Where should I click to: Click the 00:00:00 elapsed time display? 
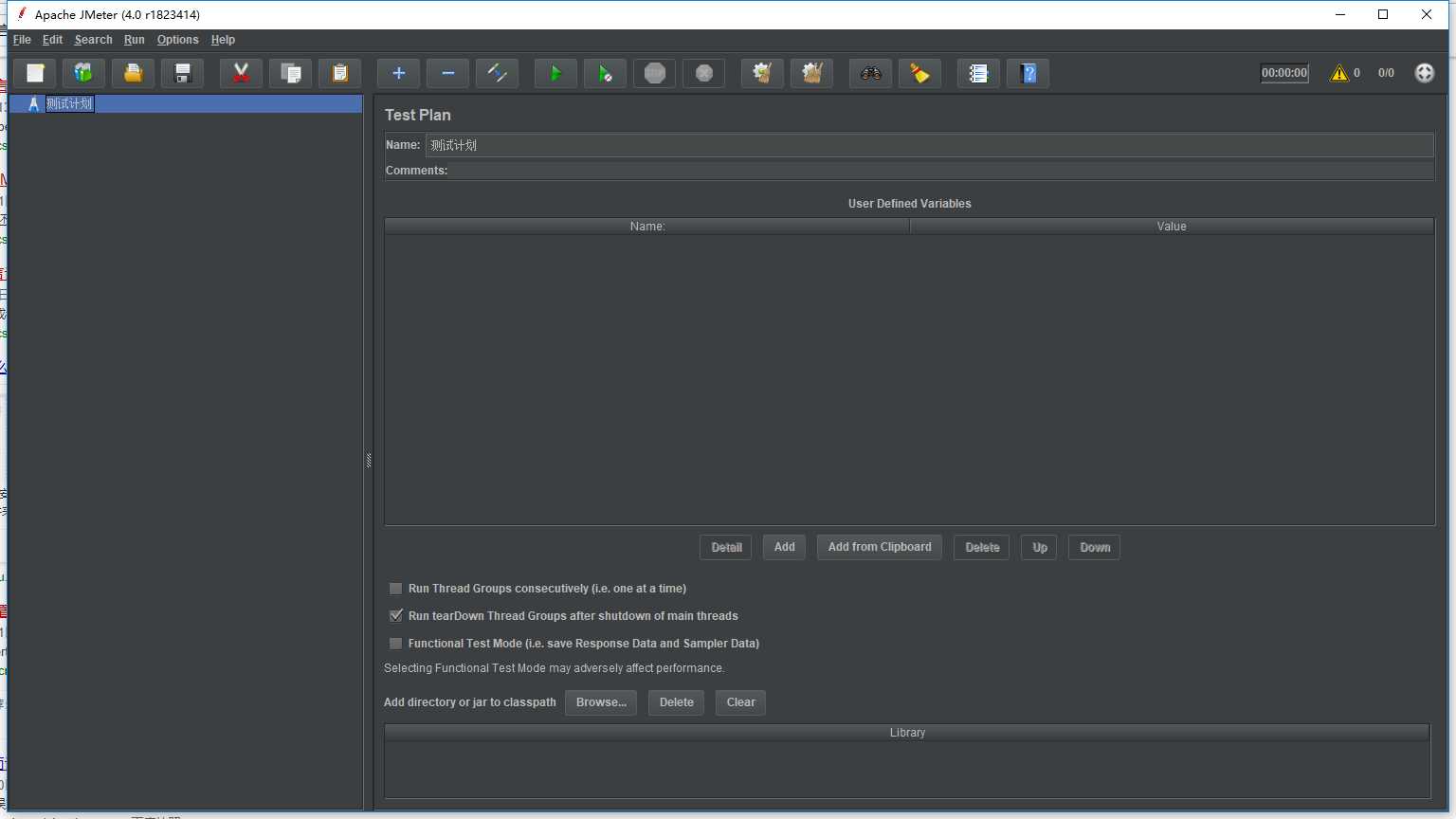click(x=1284, y=73)
